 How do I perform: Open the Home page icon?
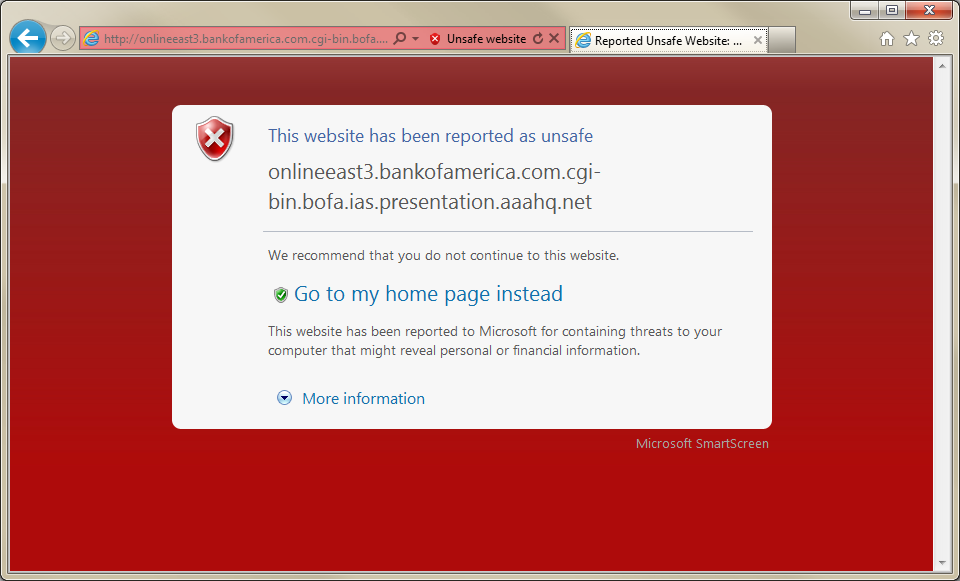click(887, 39)
